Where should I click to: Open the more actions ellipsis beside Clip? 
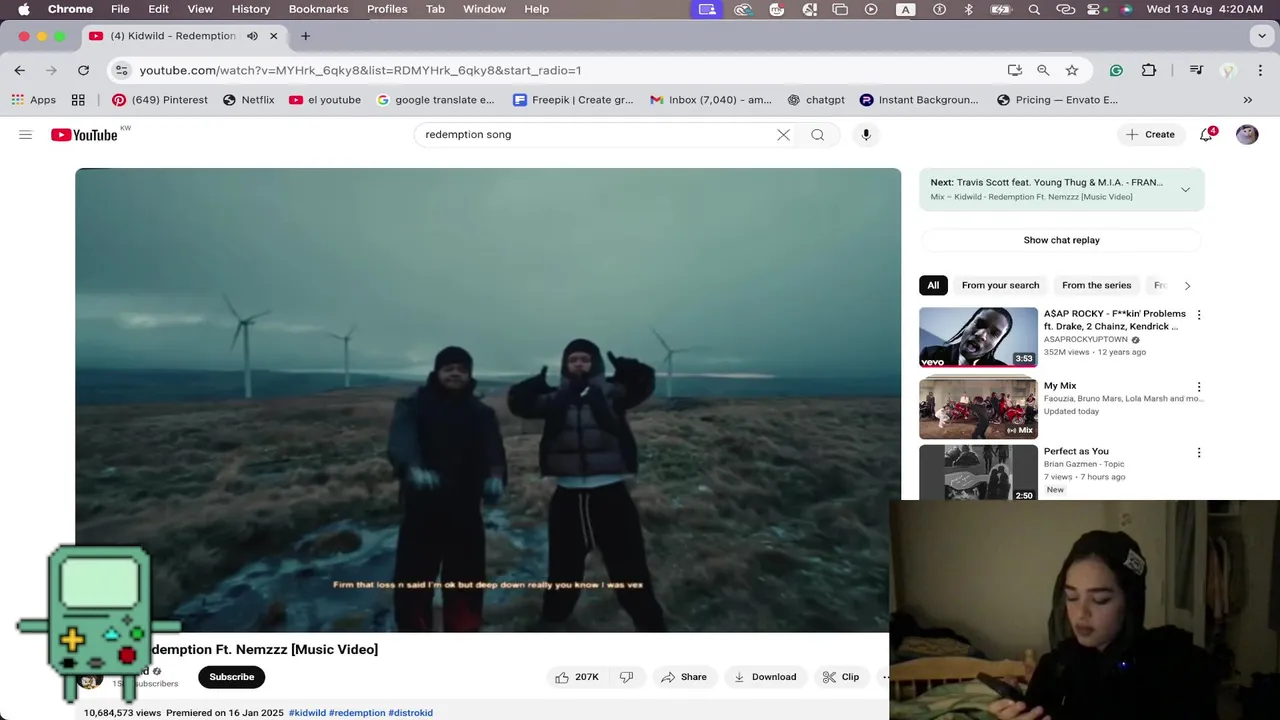[x=884, y=677]
